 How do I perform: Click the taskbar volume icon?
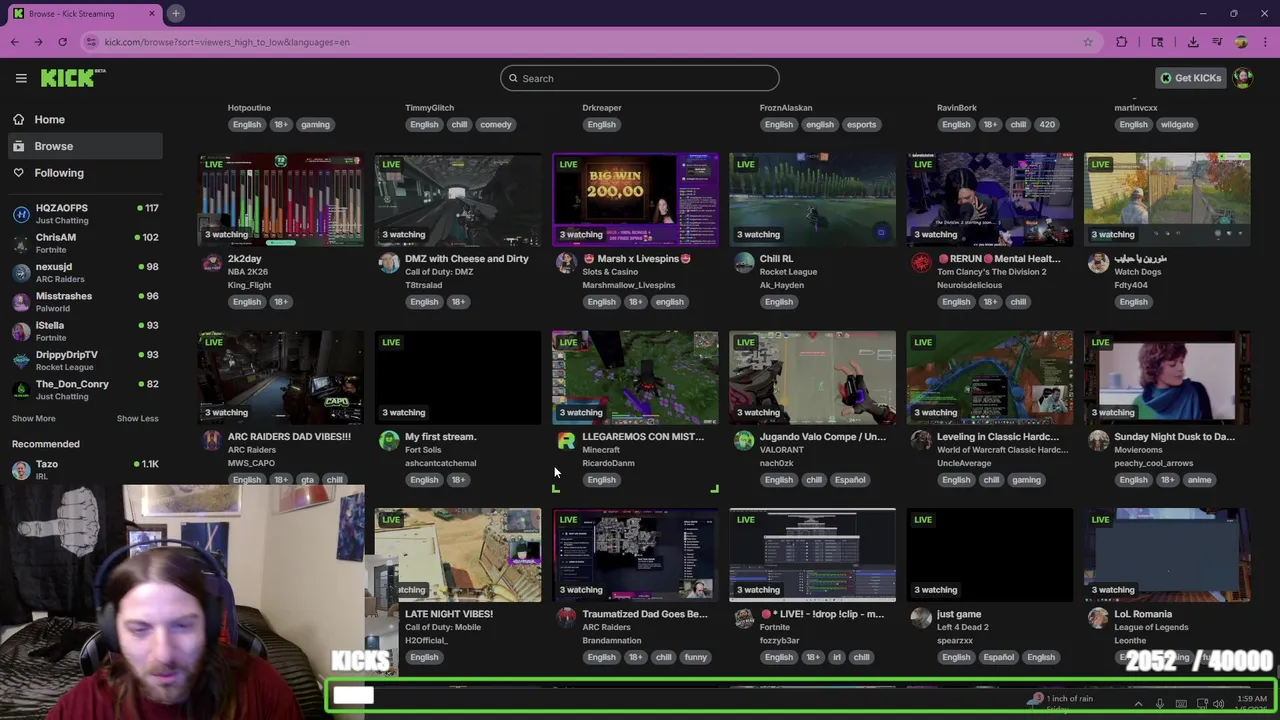click(x=1218, y=704)
